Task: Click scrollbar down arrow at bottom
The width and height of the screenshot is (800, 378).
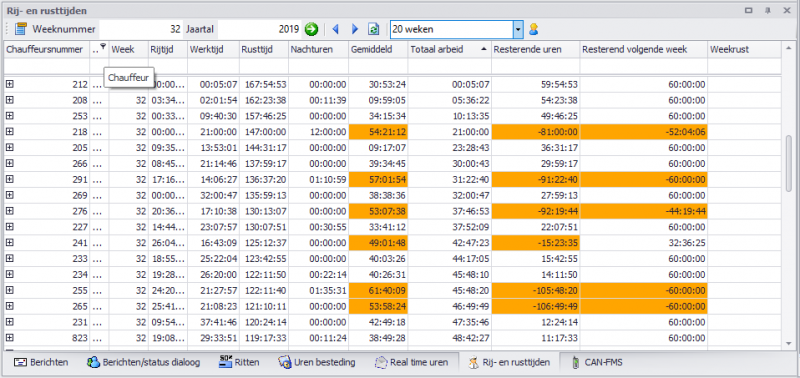Action: [x=790, y=343]
